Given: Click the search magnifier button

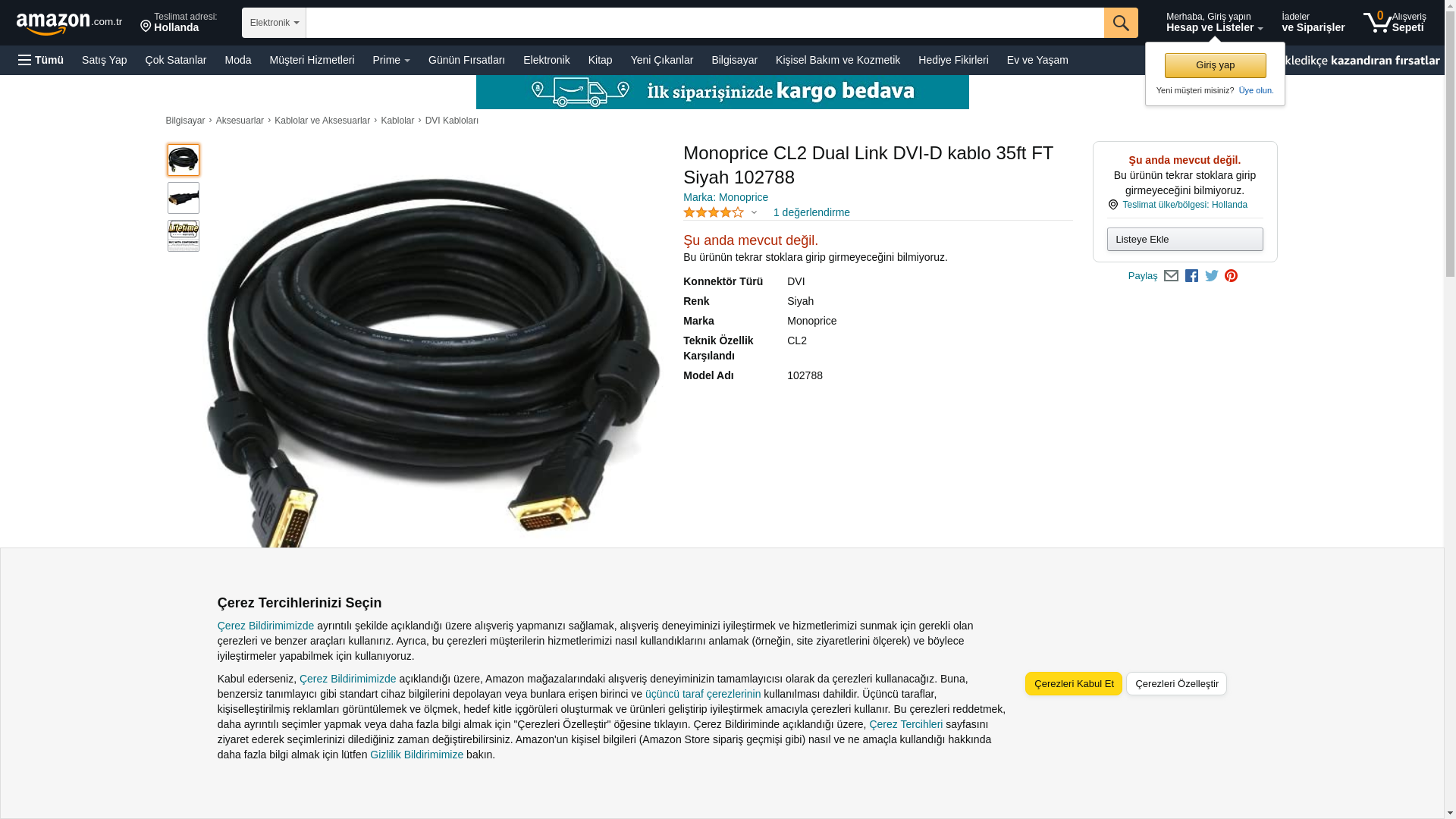Looking at the screenshot, I should click(1121, 23).
